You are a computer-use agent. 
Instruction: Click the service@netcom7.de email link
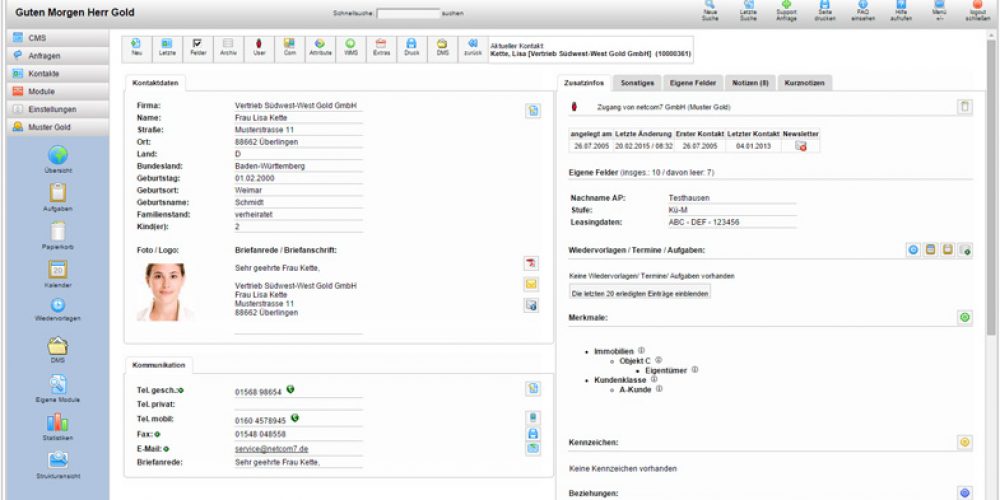click(272, 450)
